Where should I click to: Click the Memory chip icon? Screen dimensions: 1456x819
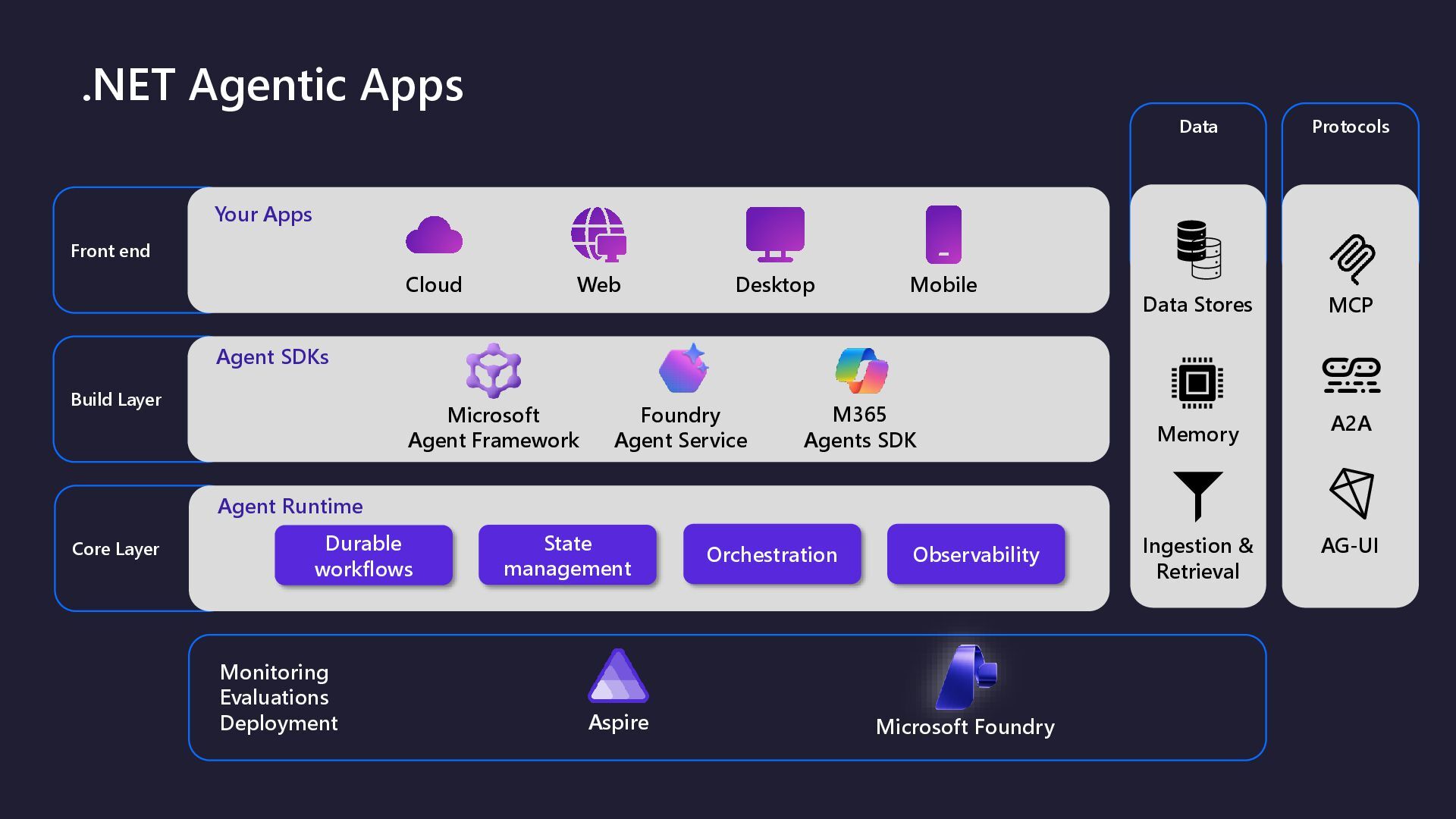pos(1197,383)
